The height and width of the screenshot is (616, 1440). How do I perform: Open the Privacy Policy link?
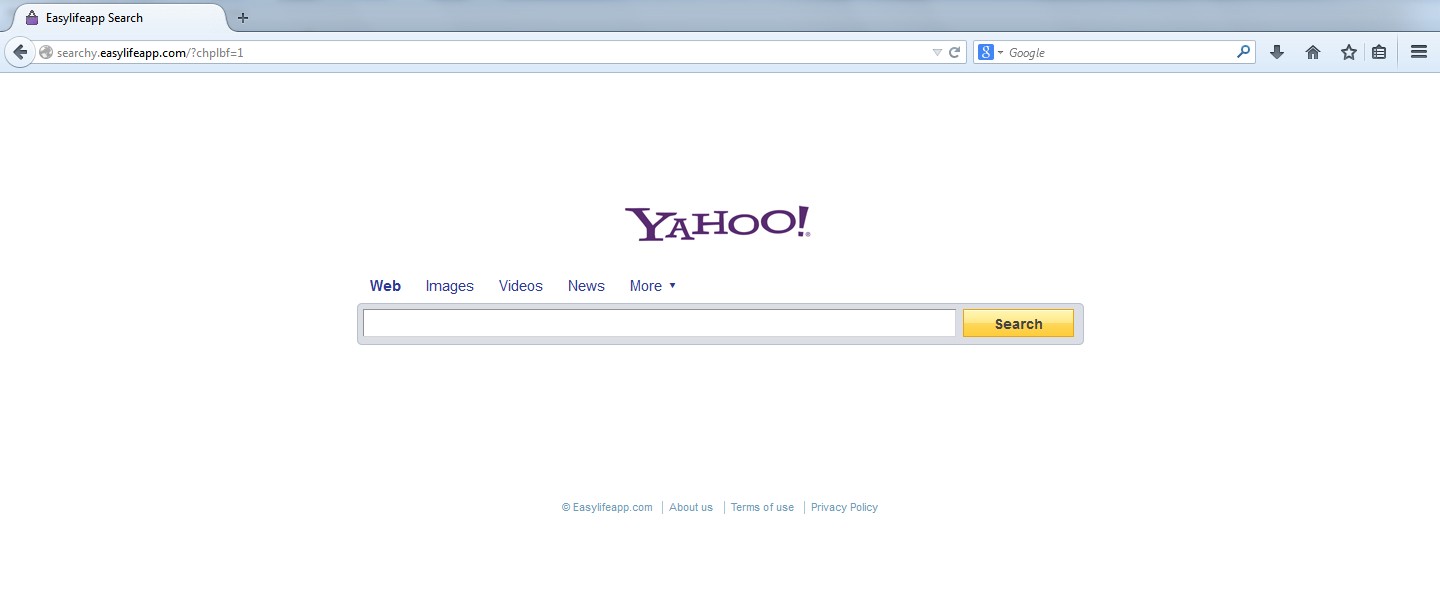(x=844, y=507)
